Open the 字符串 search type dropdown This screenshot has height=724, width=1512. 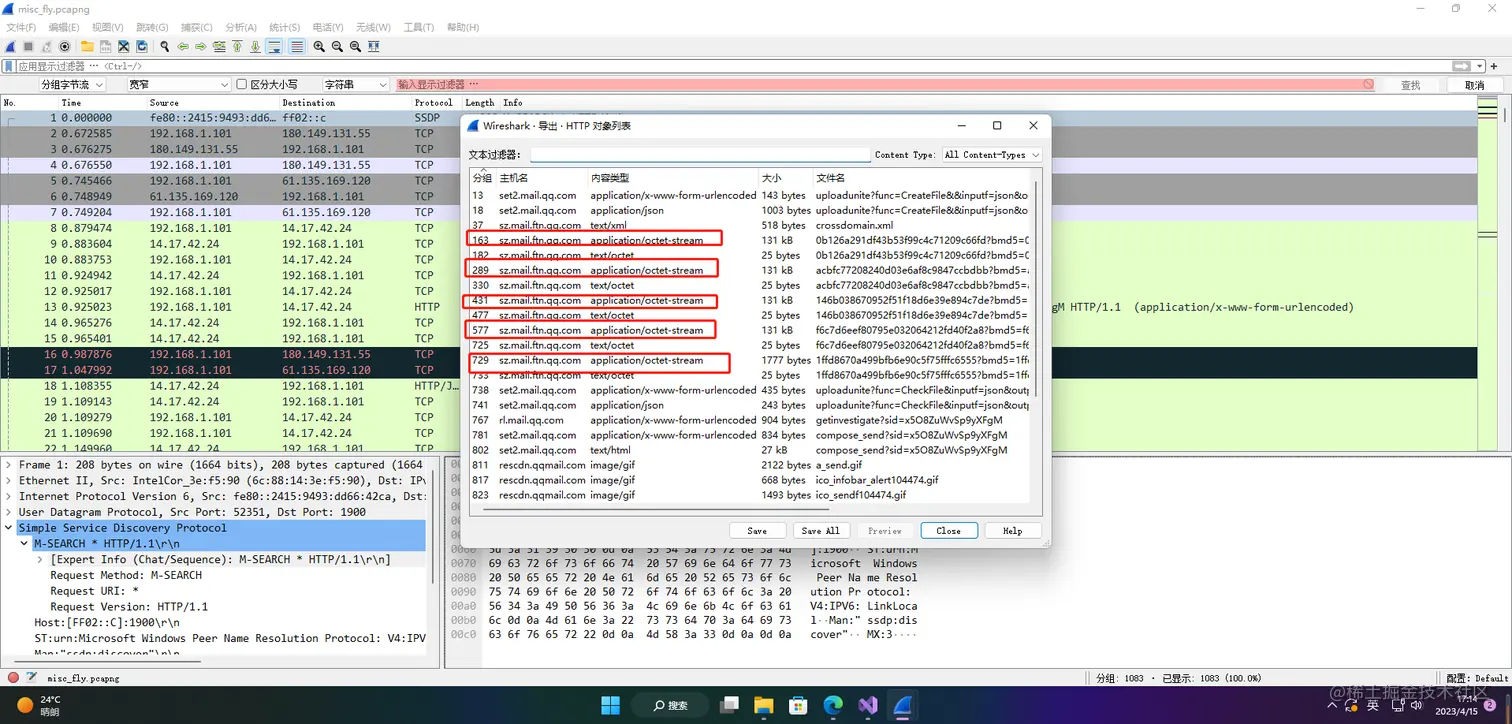(355, 85)
